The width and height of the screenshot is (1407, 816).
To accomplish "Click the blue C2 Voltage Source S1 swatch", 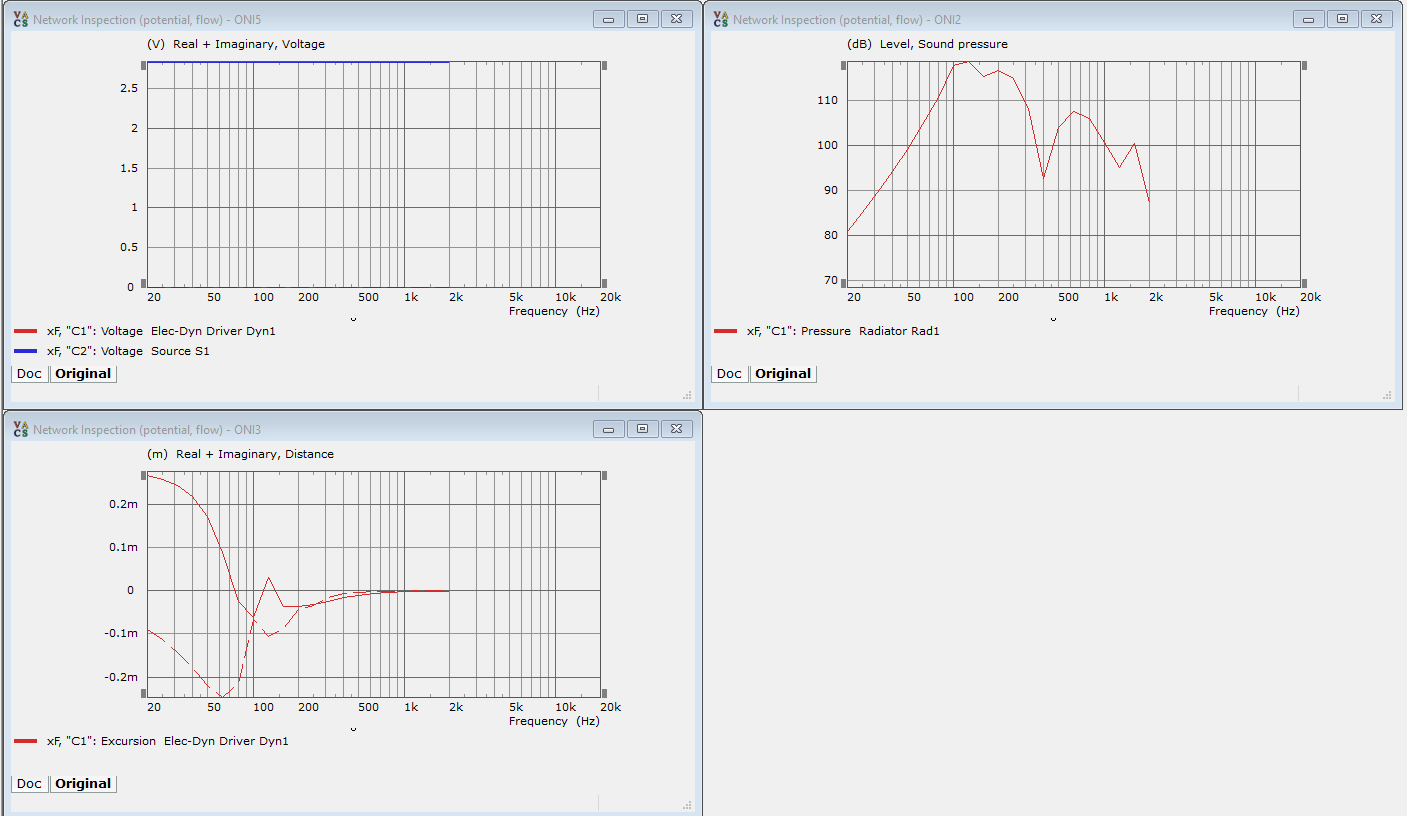I will tap(26, 352).
